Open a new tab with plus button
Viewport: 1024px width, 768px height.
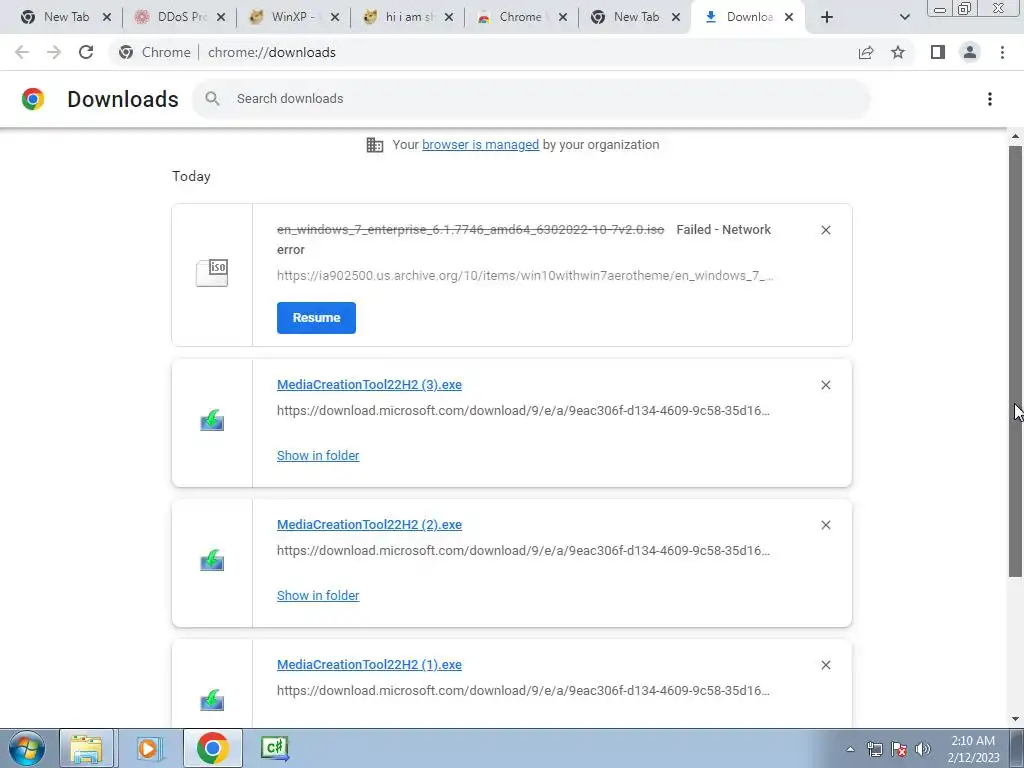coord(827,17)
